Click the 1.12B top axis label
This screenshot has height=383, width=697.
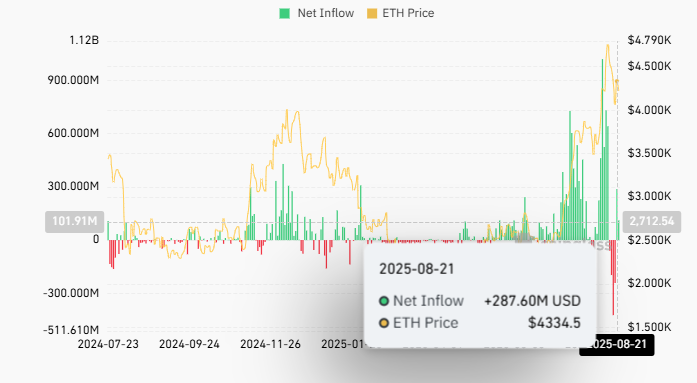[84, 40]
